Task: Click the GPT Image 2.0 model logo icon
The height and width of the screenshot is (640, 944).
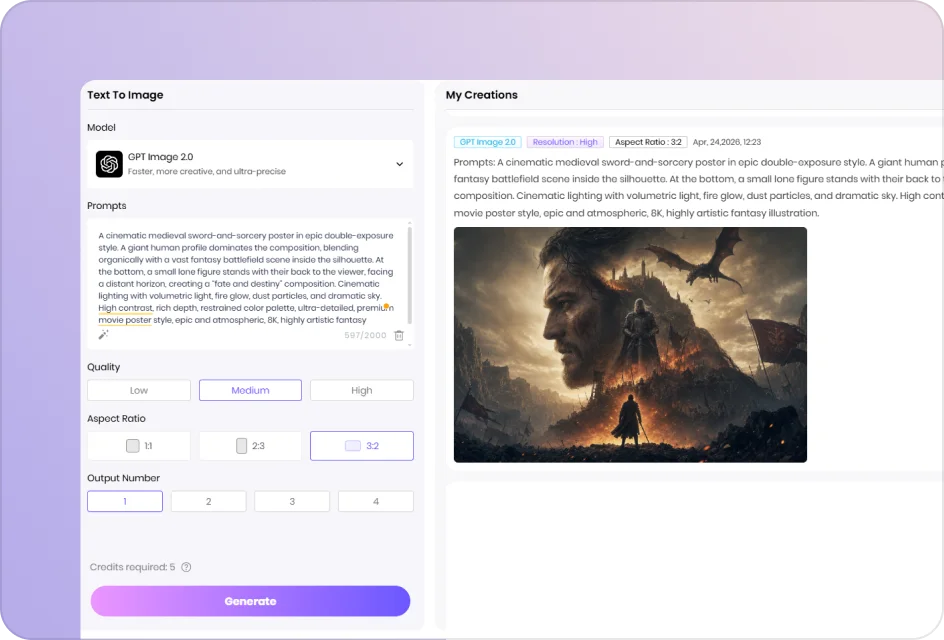Action: (x=109, y=164)
